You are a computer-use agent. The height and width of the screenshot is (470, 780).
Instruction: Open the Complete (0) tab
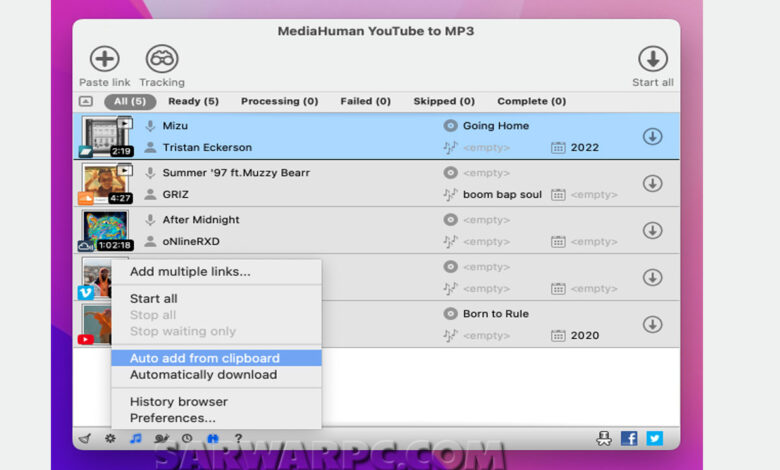point(532,101)
